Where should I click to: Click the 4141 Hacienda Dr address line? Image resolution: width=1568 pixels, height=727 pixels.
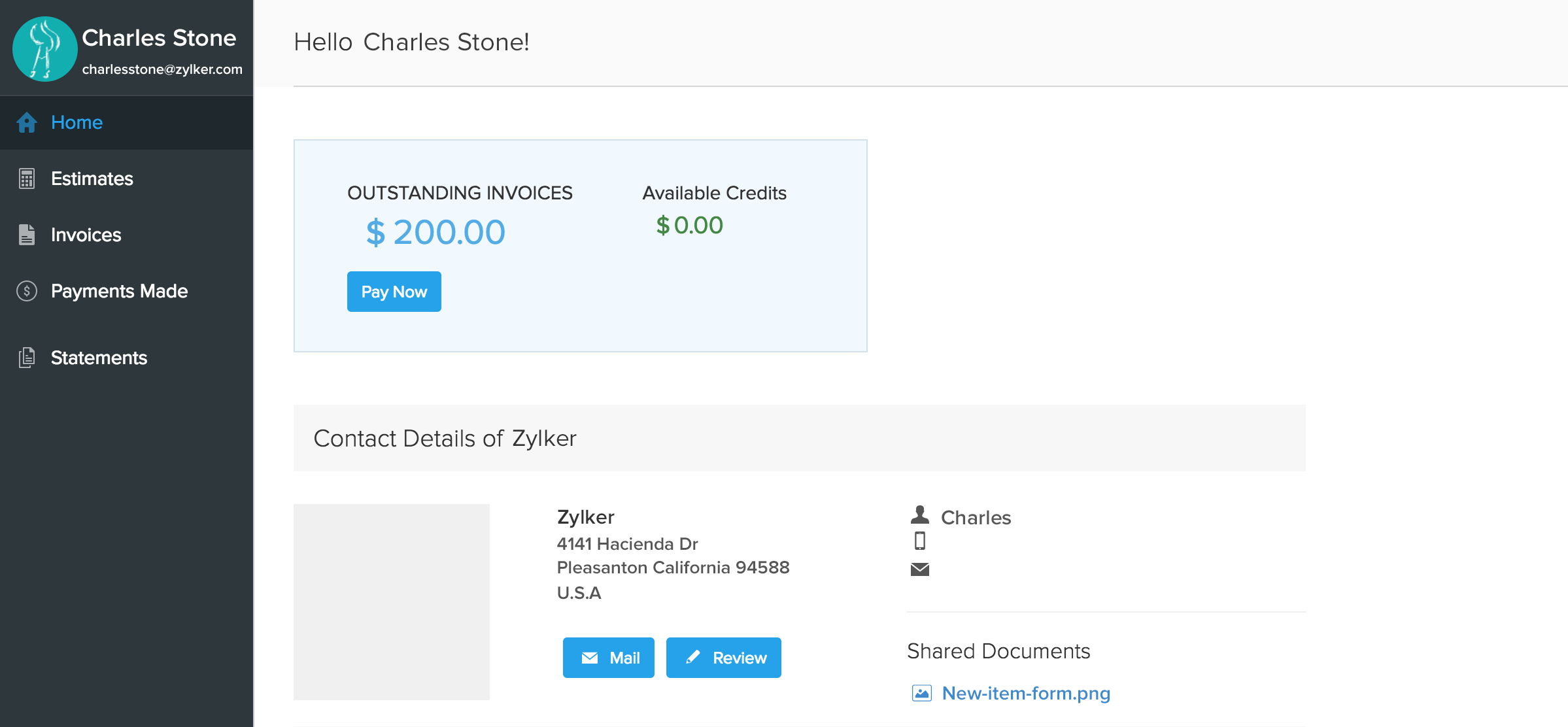628,544
